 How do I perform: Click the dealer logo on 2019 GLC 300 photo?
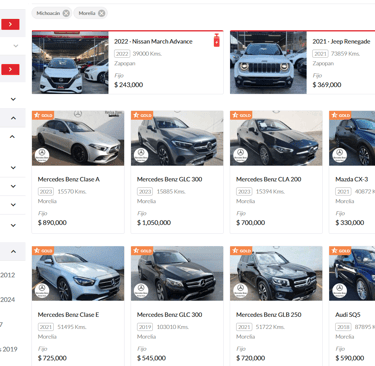tap(141, 291)
